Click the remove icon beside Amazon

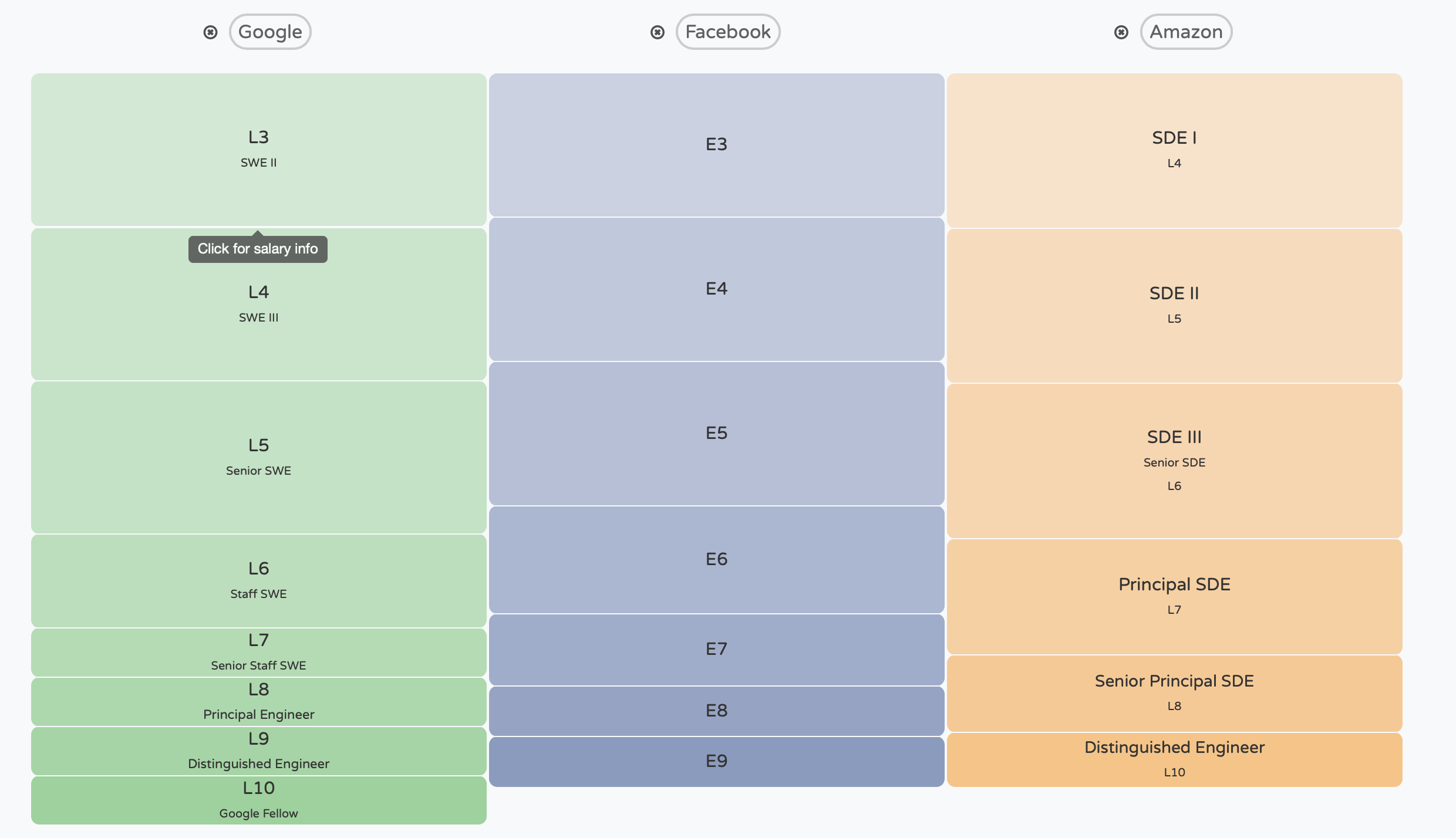pos(1121,32)
